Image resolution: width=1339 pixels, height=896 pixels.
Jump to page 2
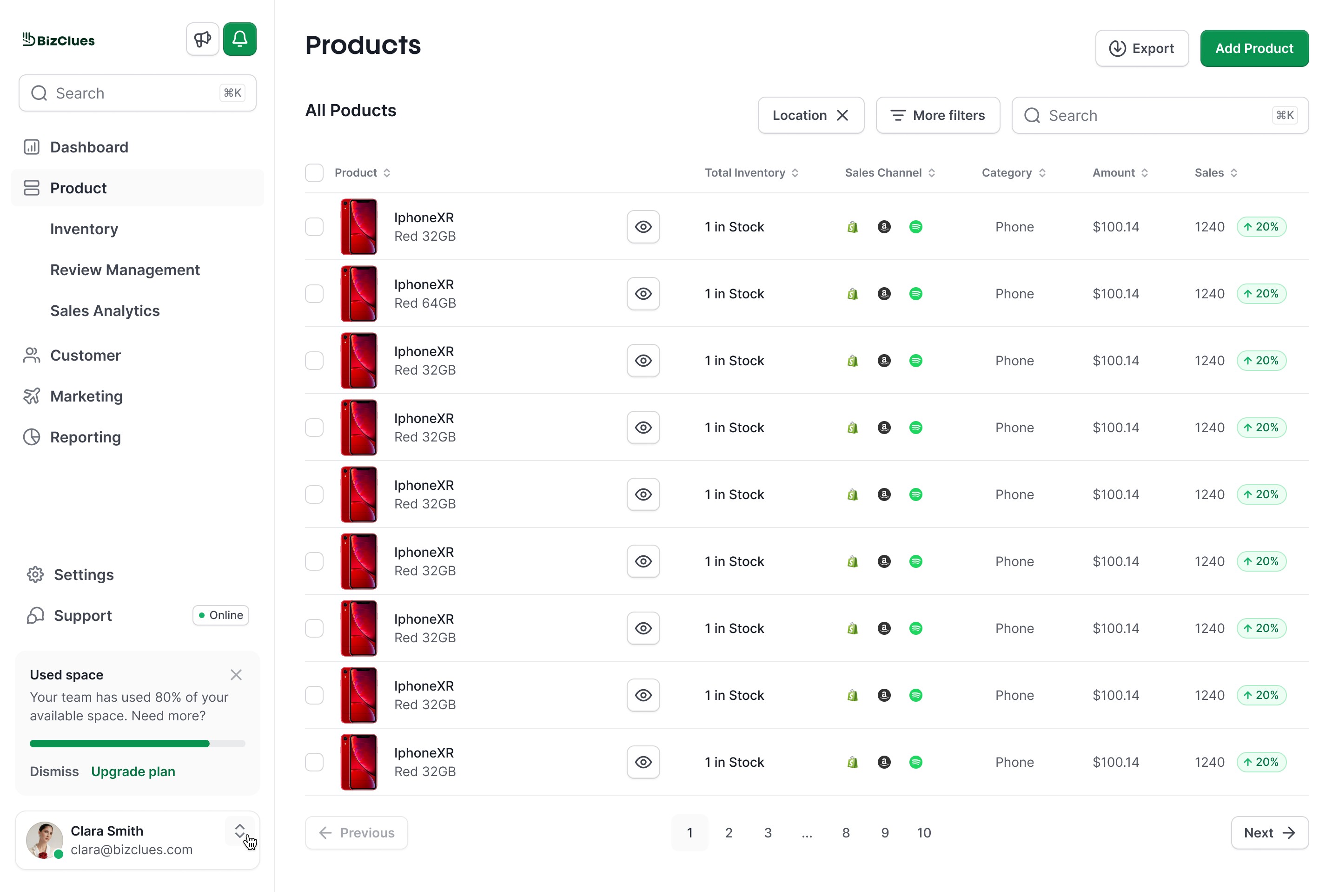pyautogui.click(x=729, y=834)
